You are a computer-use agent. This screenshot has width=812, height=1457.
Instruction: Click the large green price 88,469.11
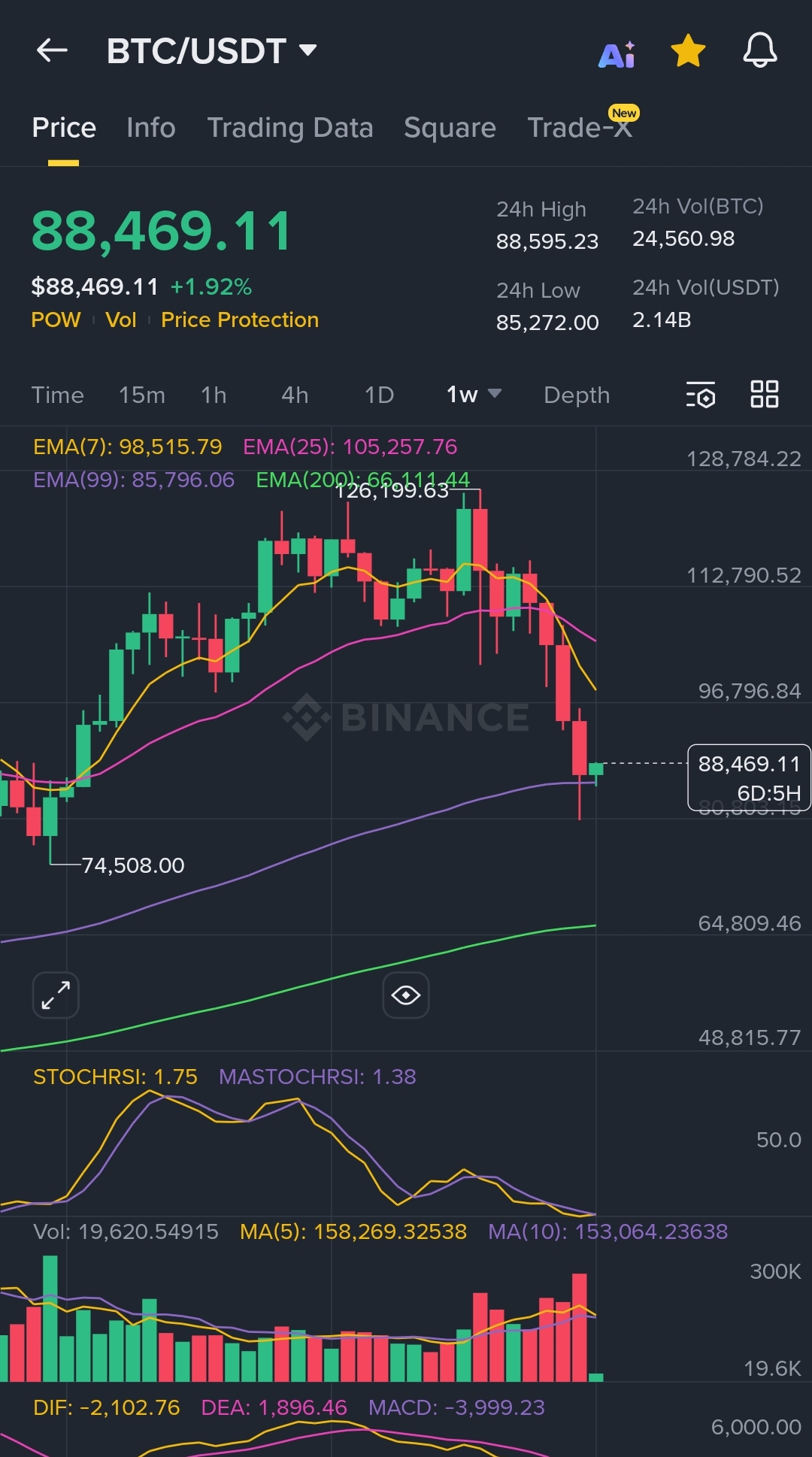pos(161,231)
